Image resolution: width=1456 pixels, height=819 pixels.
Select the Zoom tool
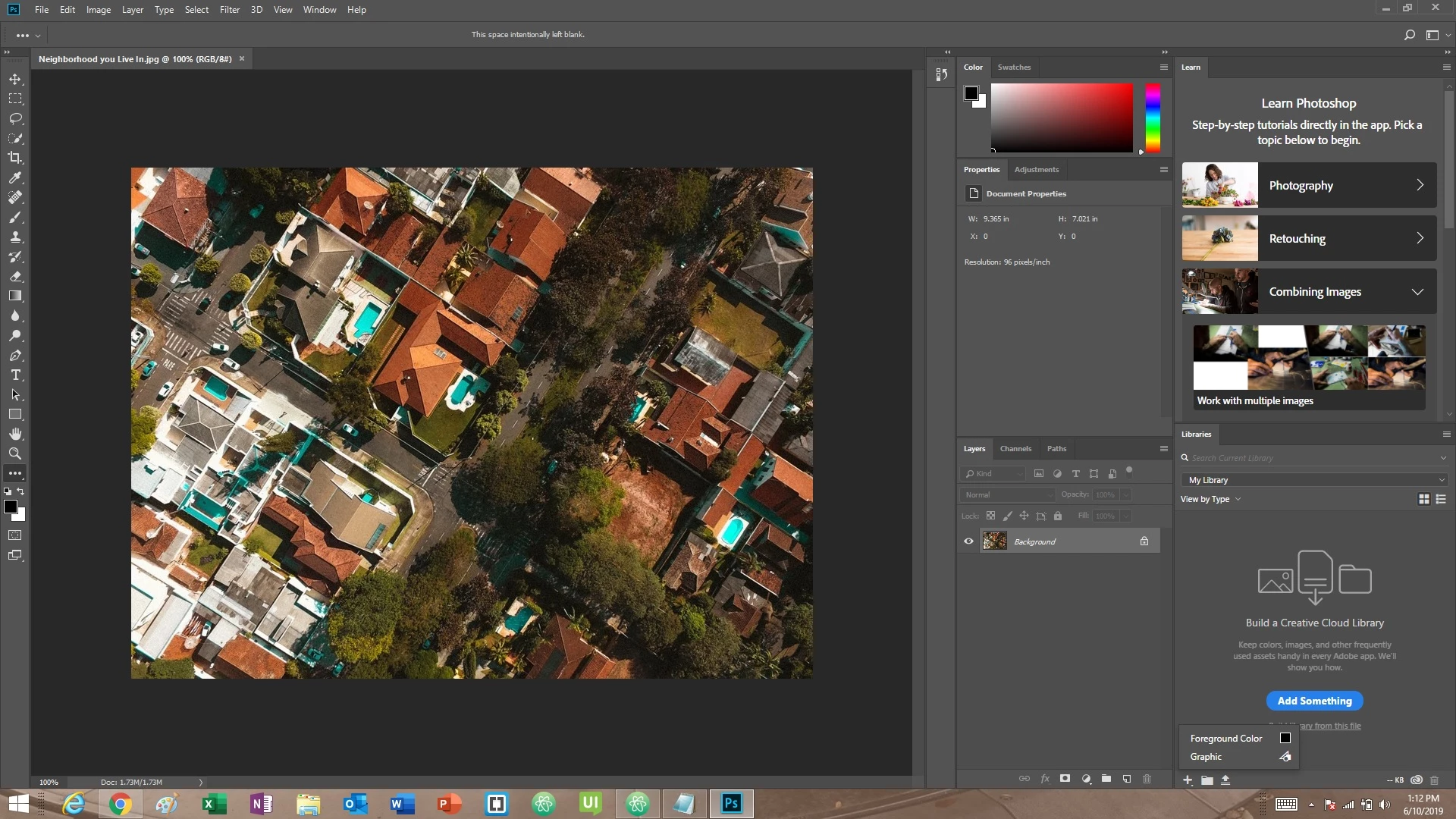tap(15, 453)
